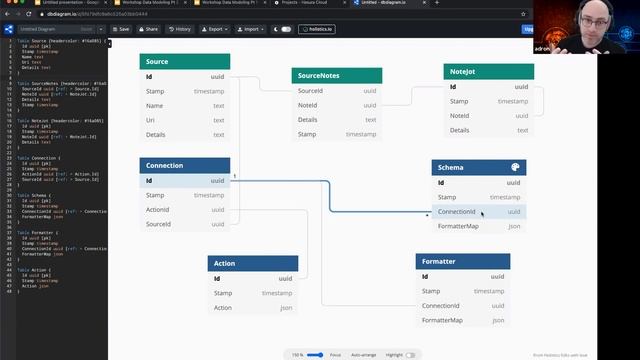
Task: Open the Share dialog
Action: (148, 29)
